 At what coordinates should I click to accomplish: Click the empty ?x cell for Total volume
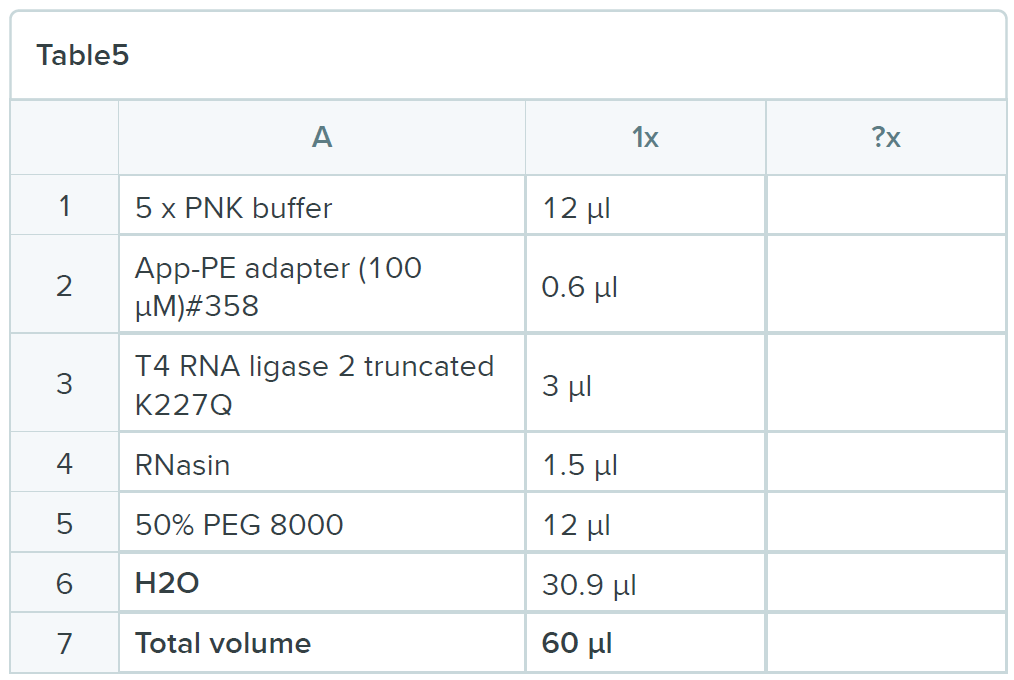click(x=886, y=643)
